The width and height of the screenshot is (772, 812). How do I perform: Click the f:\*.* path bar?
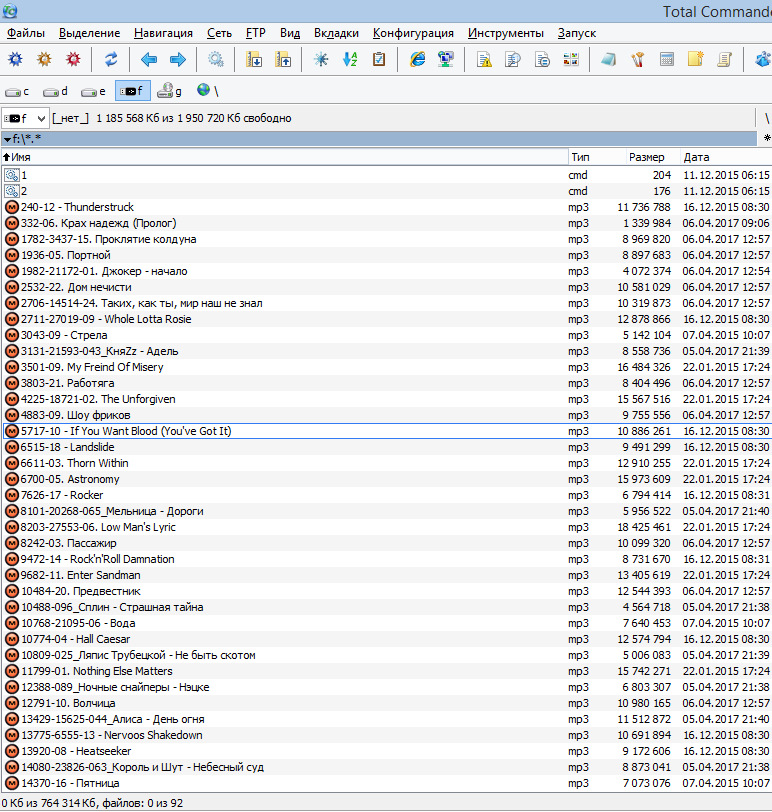[378, 139]
